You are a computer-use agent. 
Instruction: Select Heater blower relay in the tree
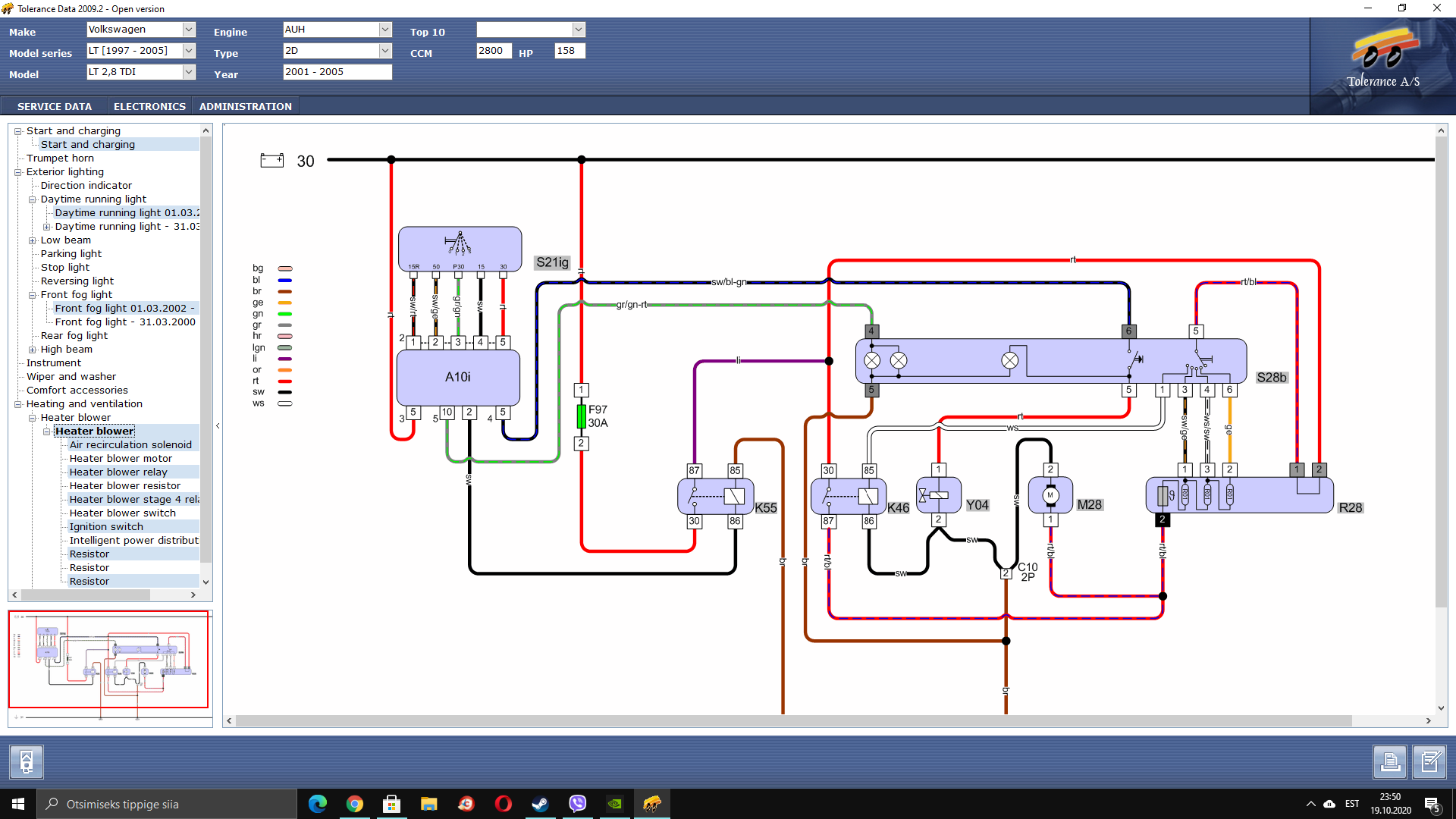[118, 472]
